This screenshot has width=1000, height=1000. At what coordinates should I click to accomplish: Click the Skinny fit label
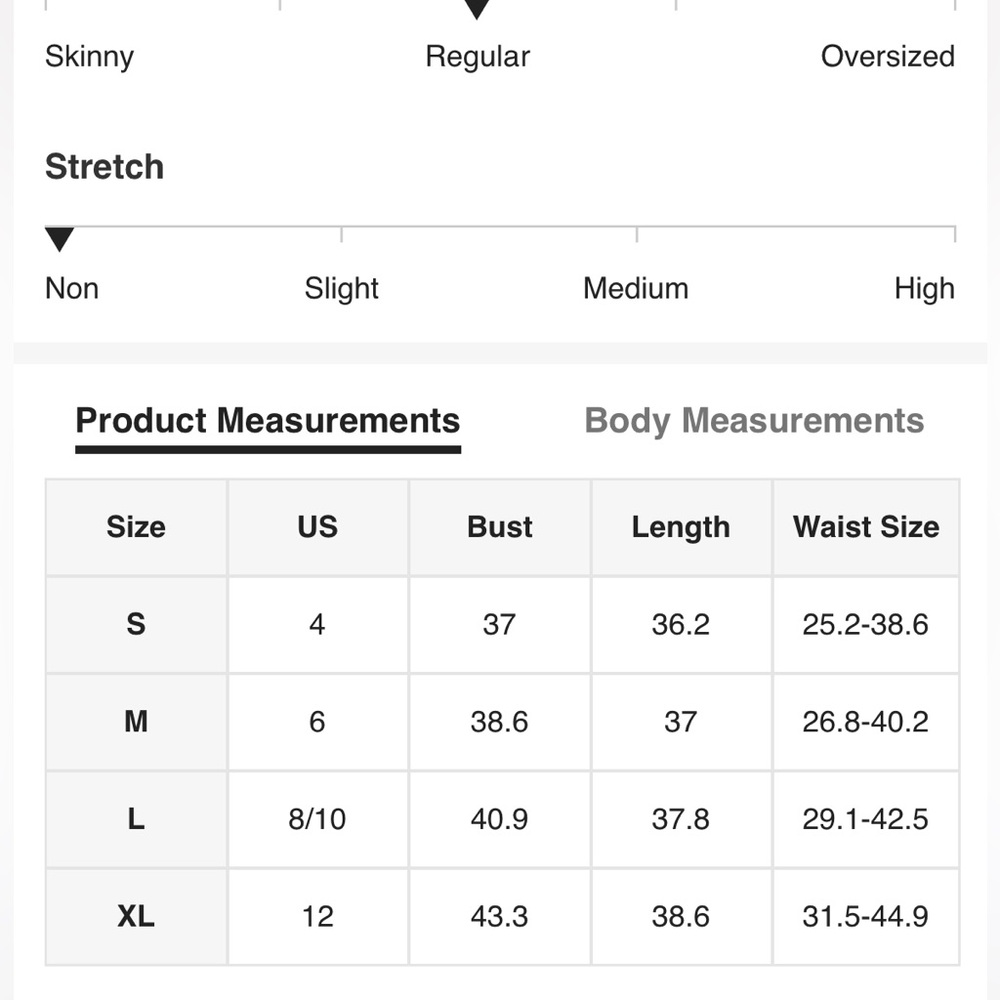click(89, 57)
